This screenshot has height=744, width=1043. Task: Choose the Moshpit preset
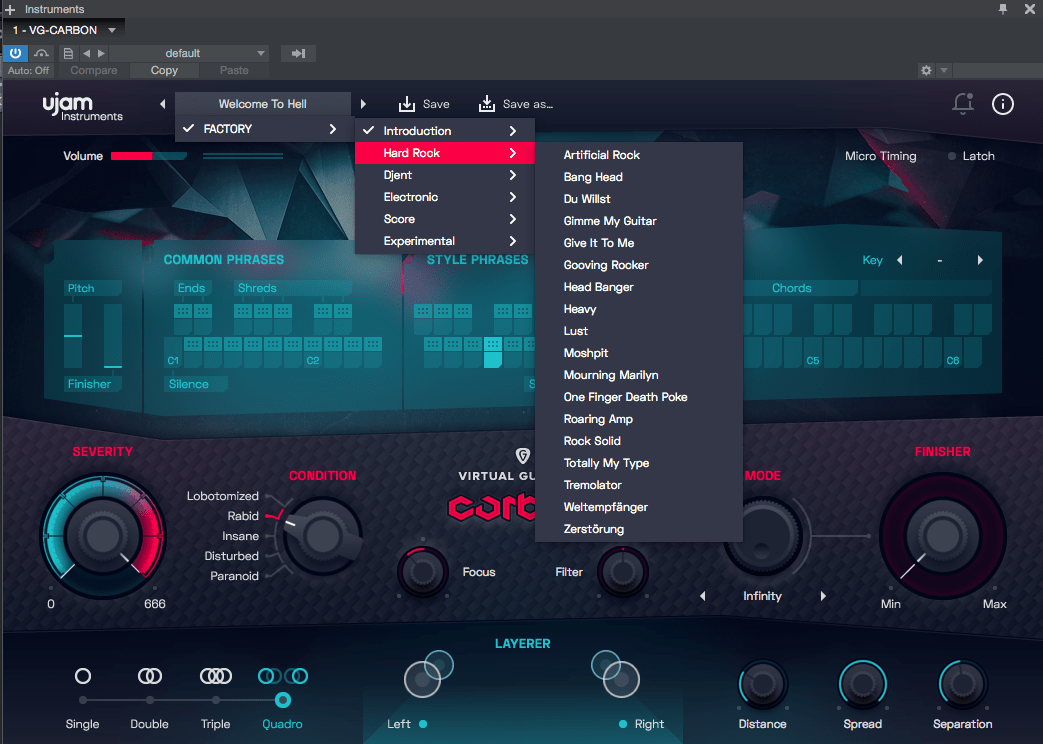pos(586,353)
